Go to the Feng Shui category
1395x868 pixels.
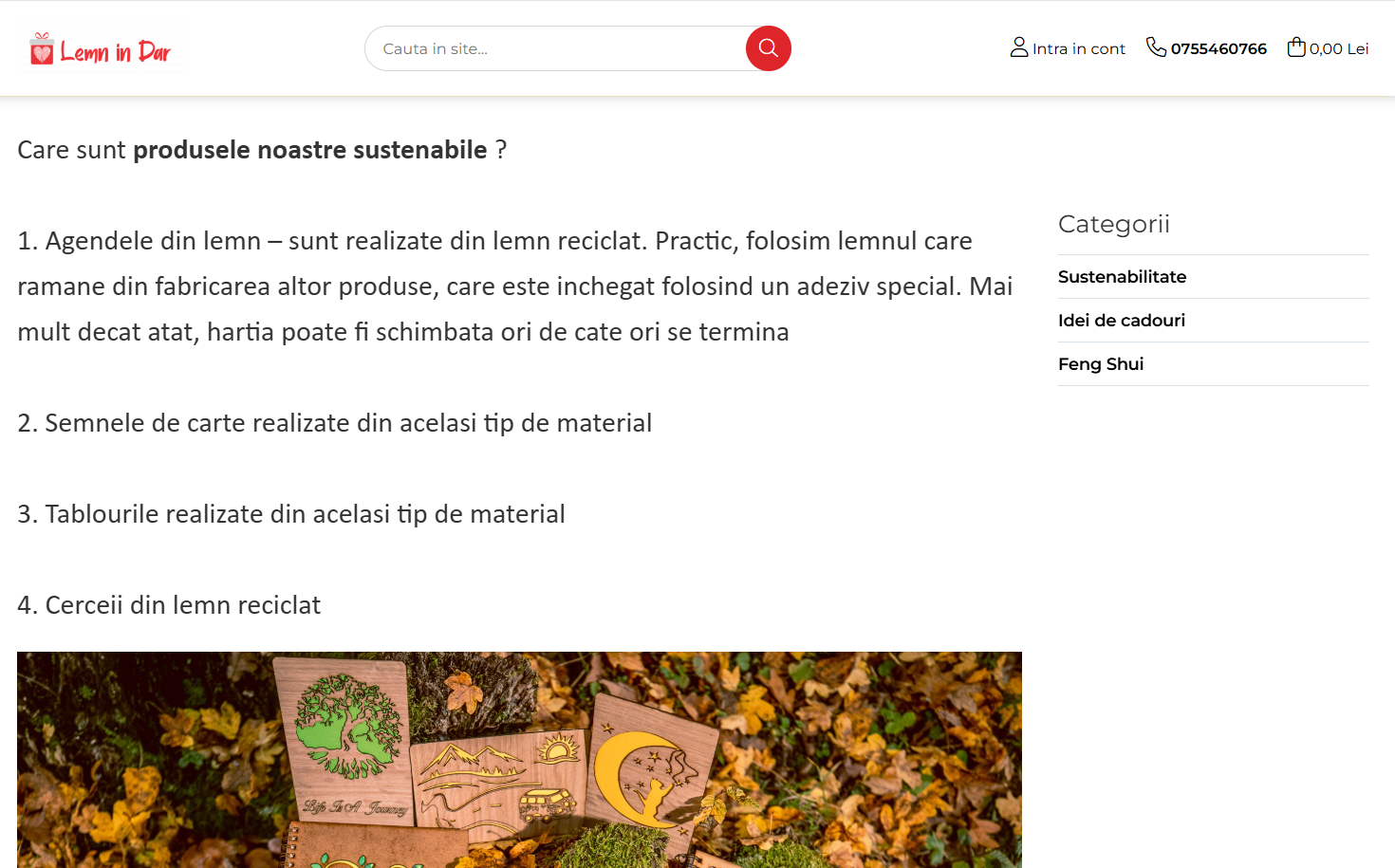pyautogui.click(x=1100, y=364)
